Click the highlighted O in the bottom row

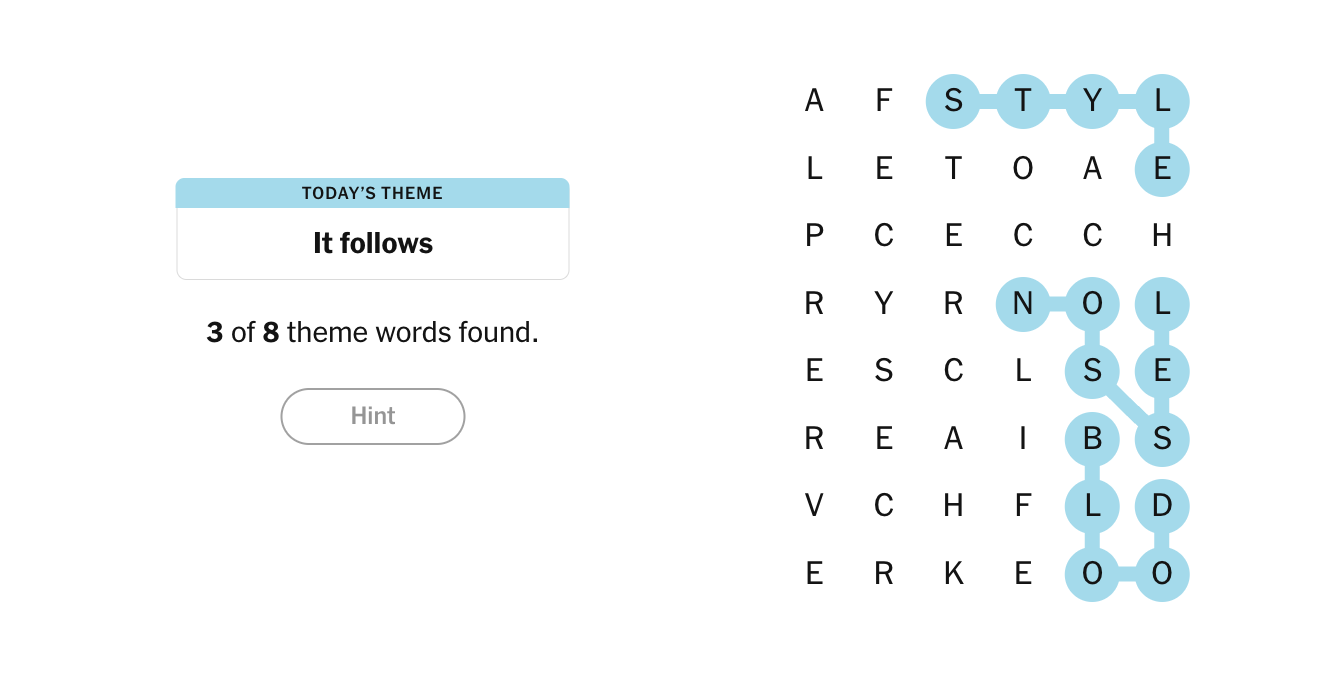pos(1092,573)
